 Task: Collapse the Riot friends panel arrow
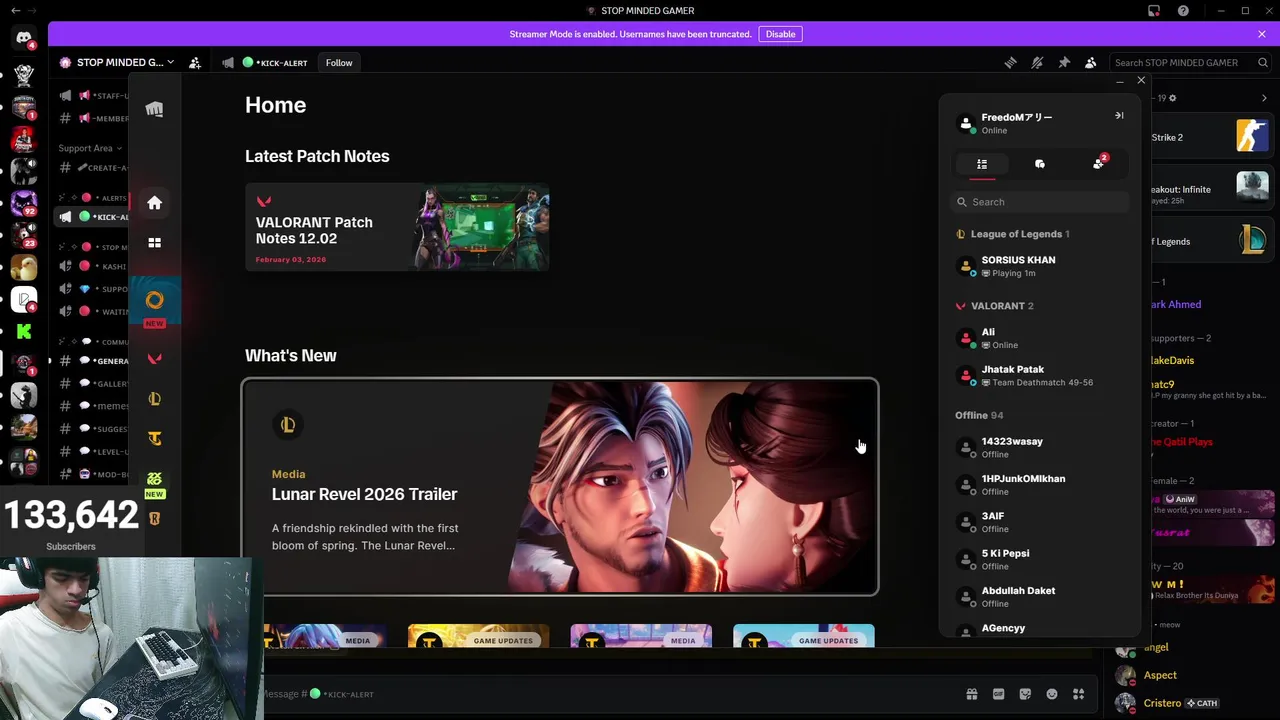pos(1119,116)
